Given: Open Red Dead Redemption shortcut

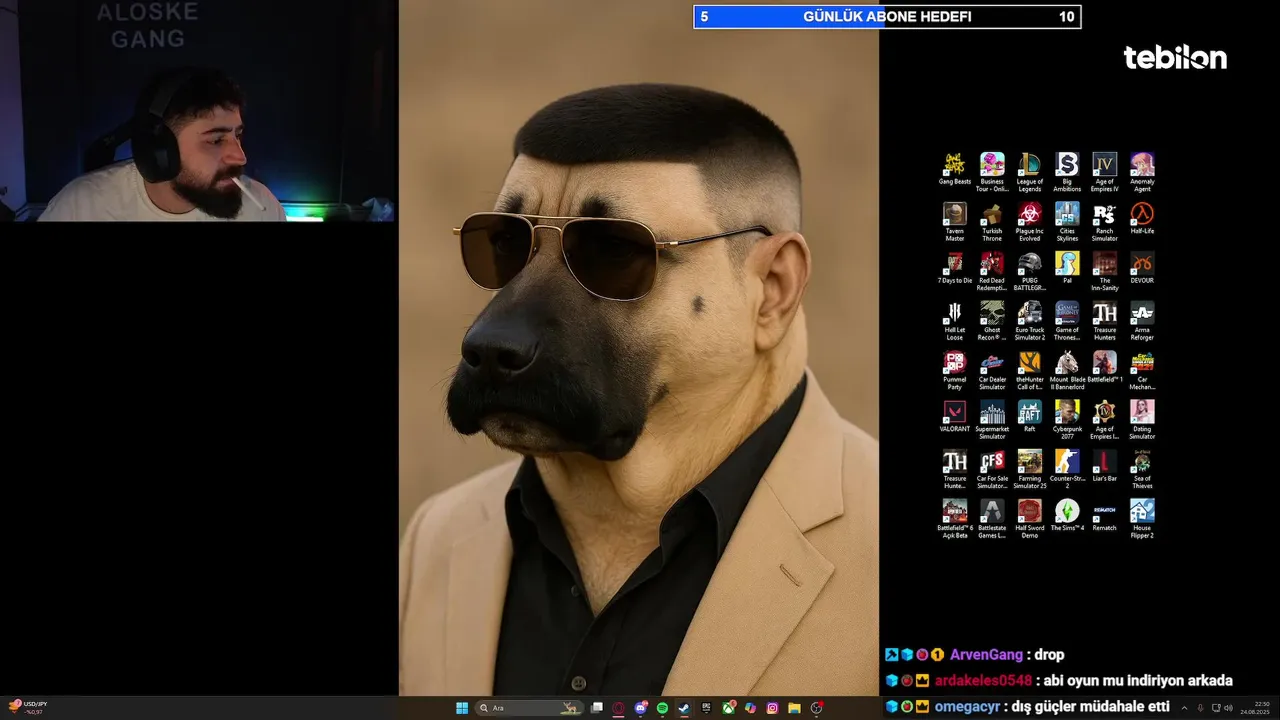Looking at the screenshot, I should [992, 271].
